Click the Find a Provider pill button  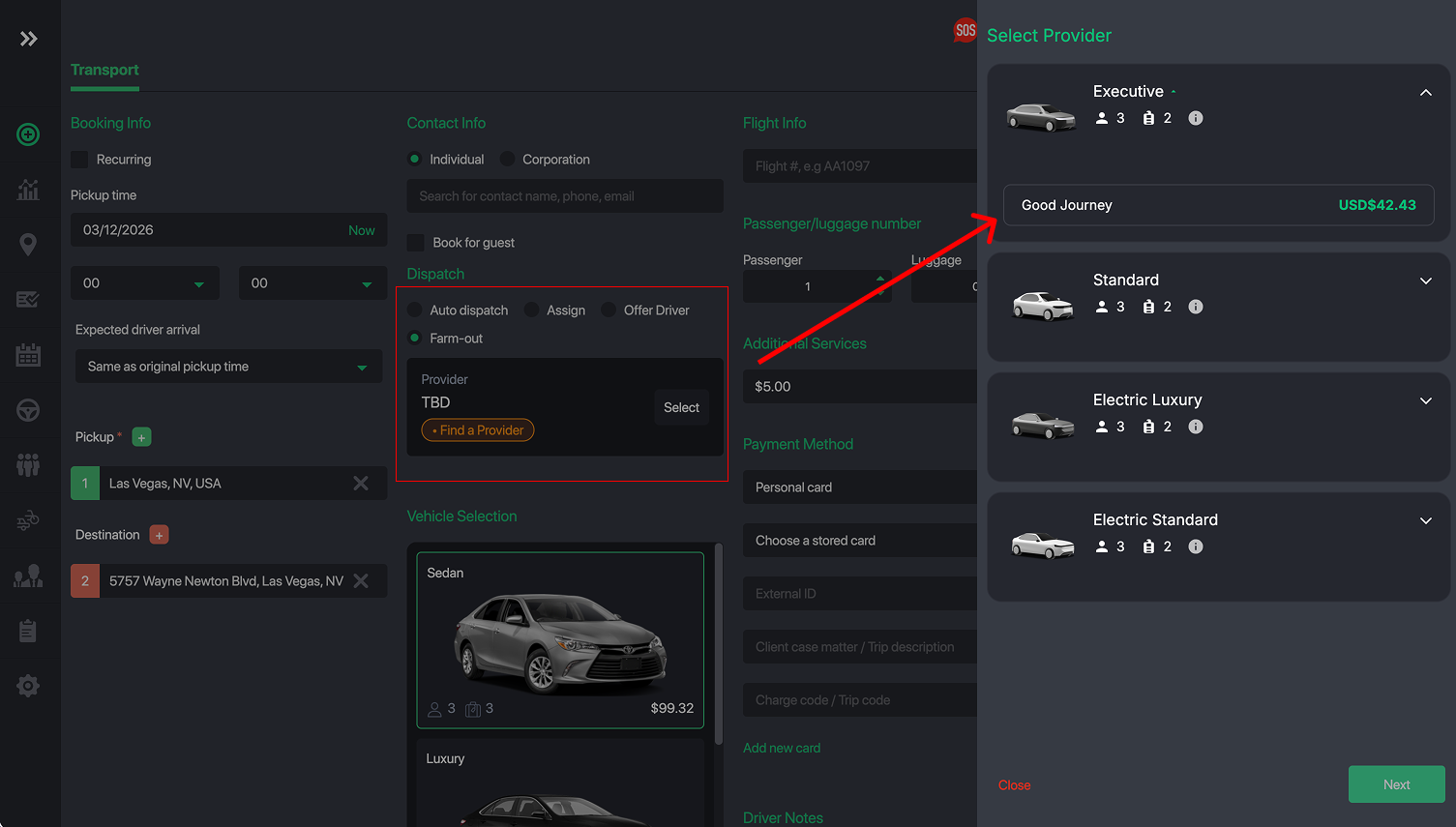point(478,430)
